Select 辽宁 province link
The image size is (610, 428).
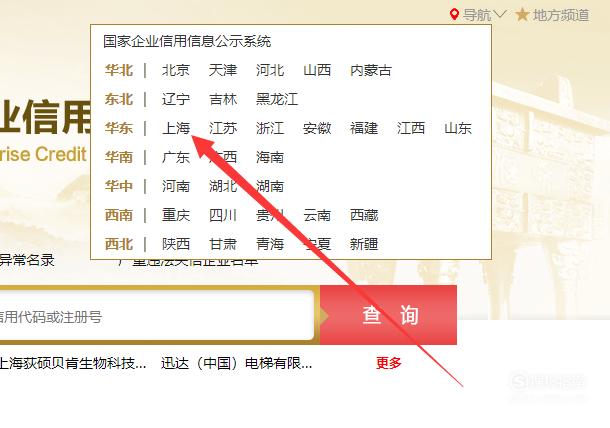coord(176,99)
